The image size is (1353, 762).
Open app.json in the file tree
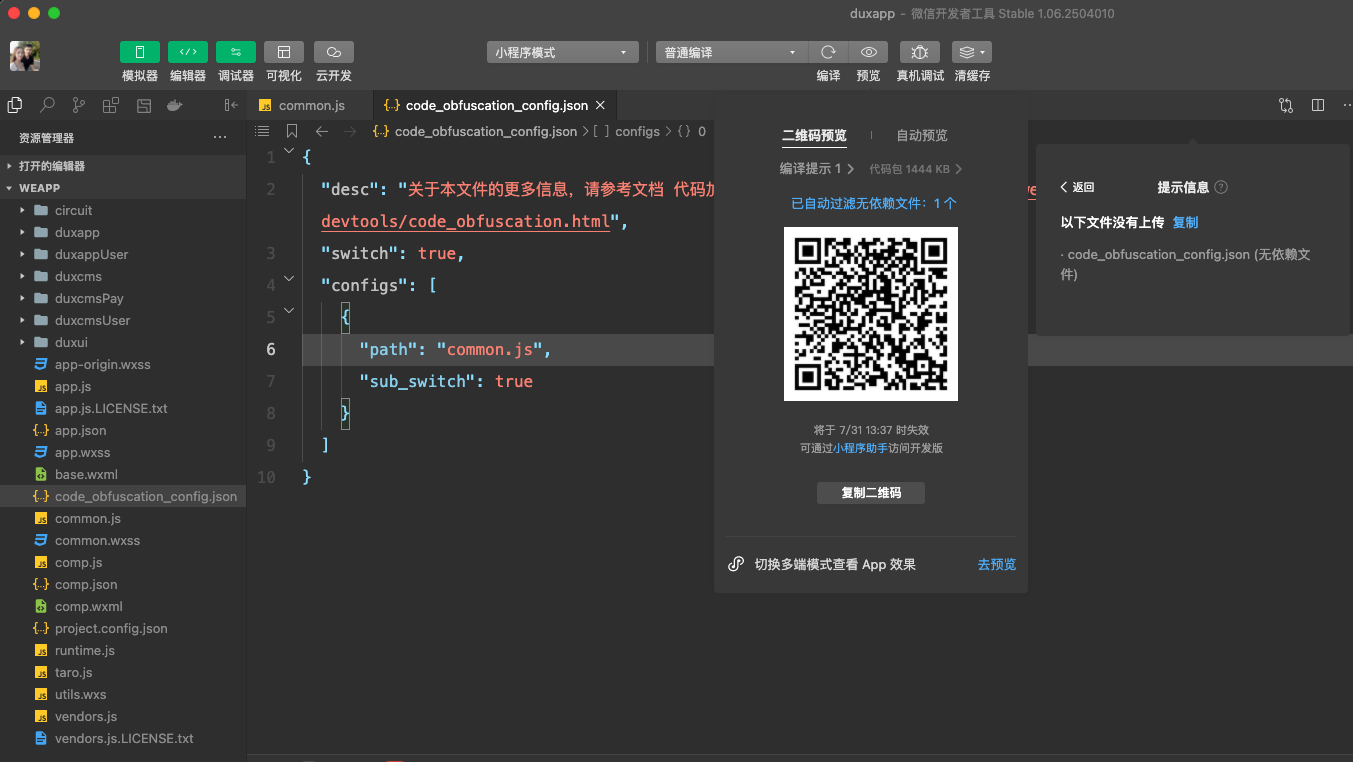123,430
